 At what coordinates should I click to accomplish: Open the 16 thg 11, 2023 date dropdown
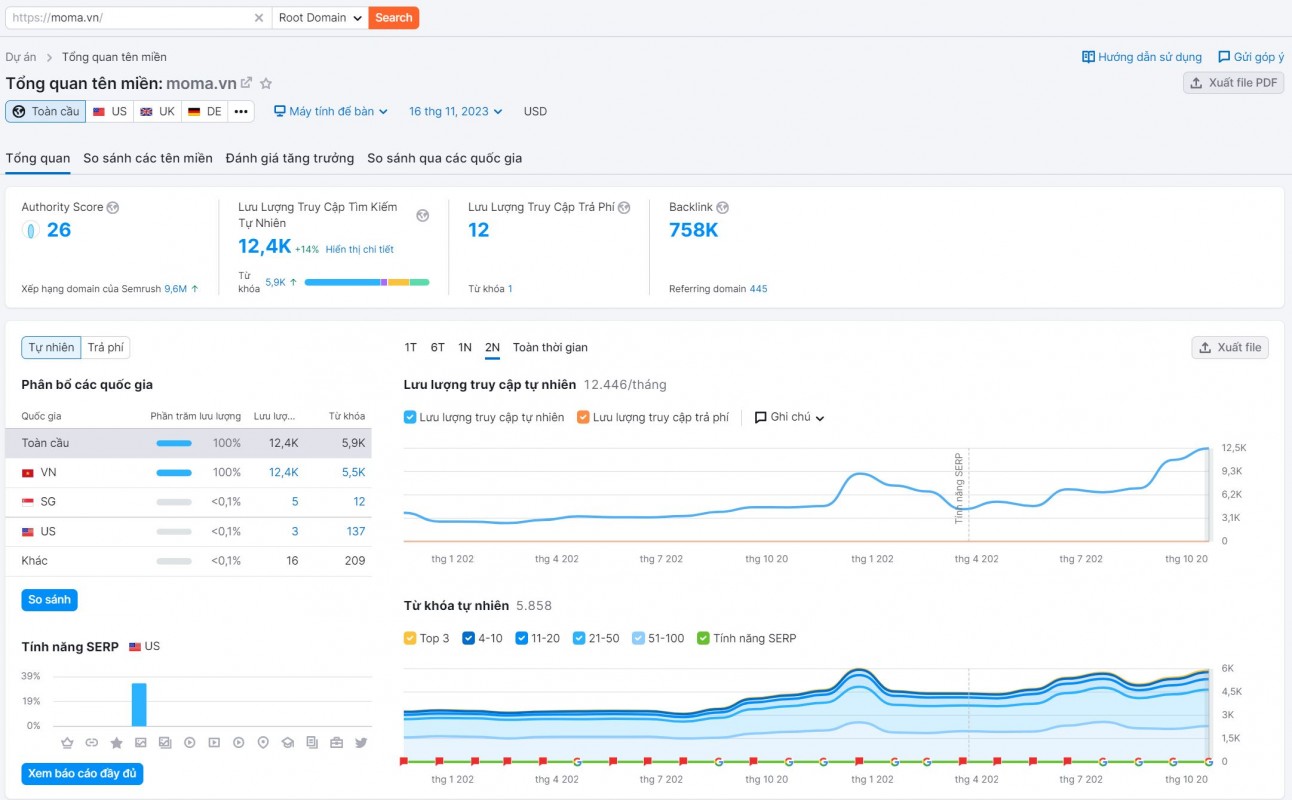click(456, 112)
